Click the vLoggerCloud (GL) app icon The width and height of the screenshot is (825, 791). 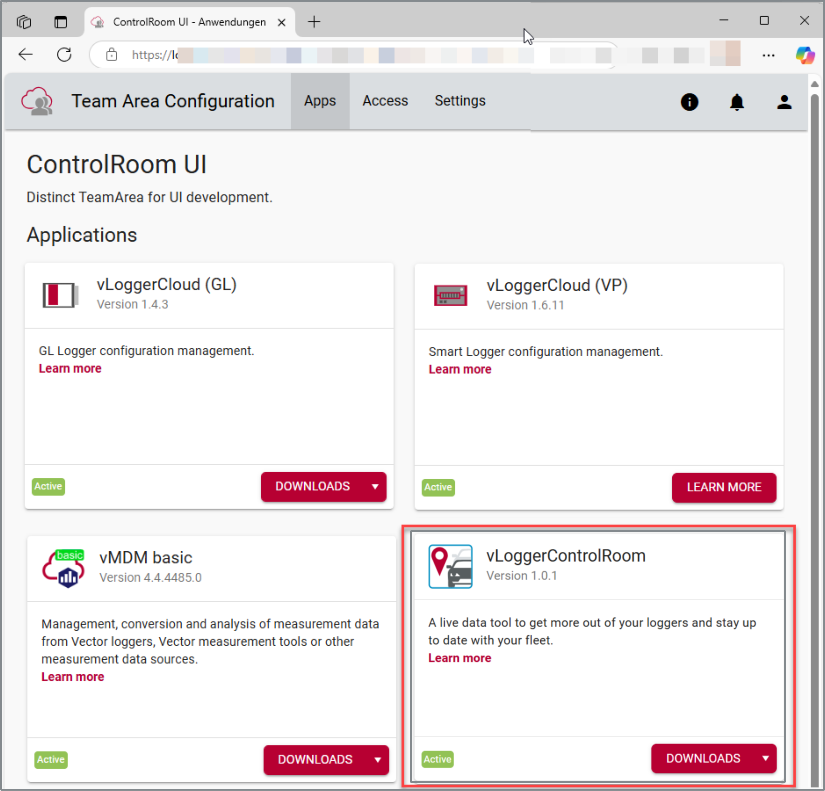click(60, 295)
